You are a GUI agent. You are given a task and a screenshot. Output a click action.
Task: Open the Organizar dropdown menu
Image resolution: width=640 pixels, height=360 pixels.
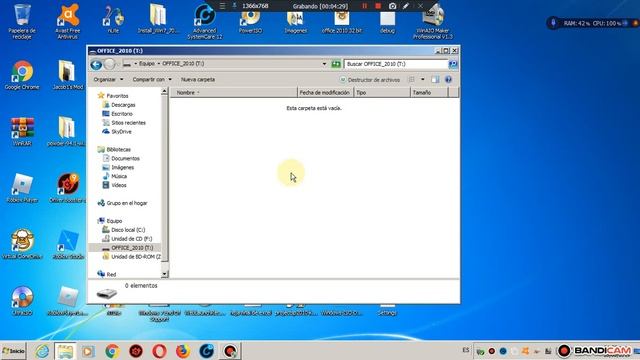click(108, 80)
